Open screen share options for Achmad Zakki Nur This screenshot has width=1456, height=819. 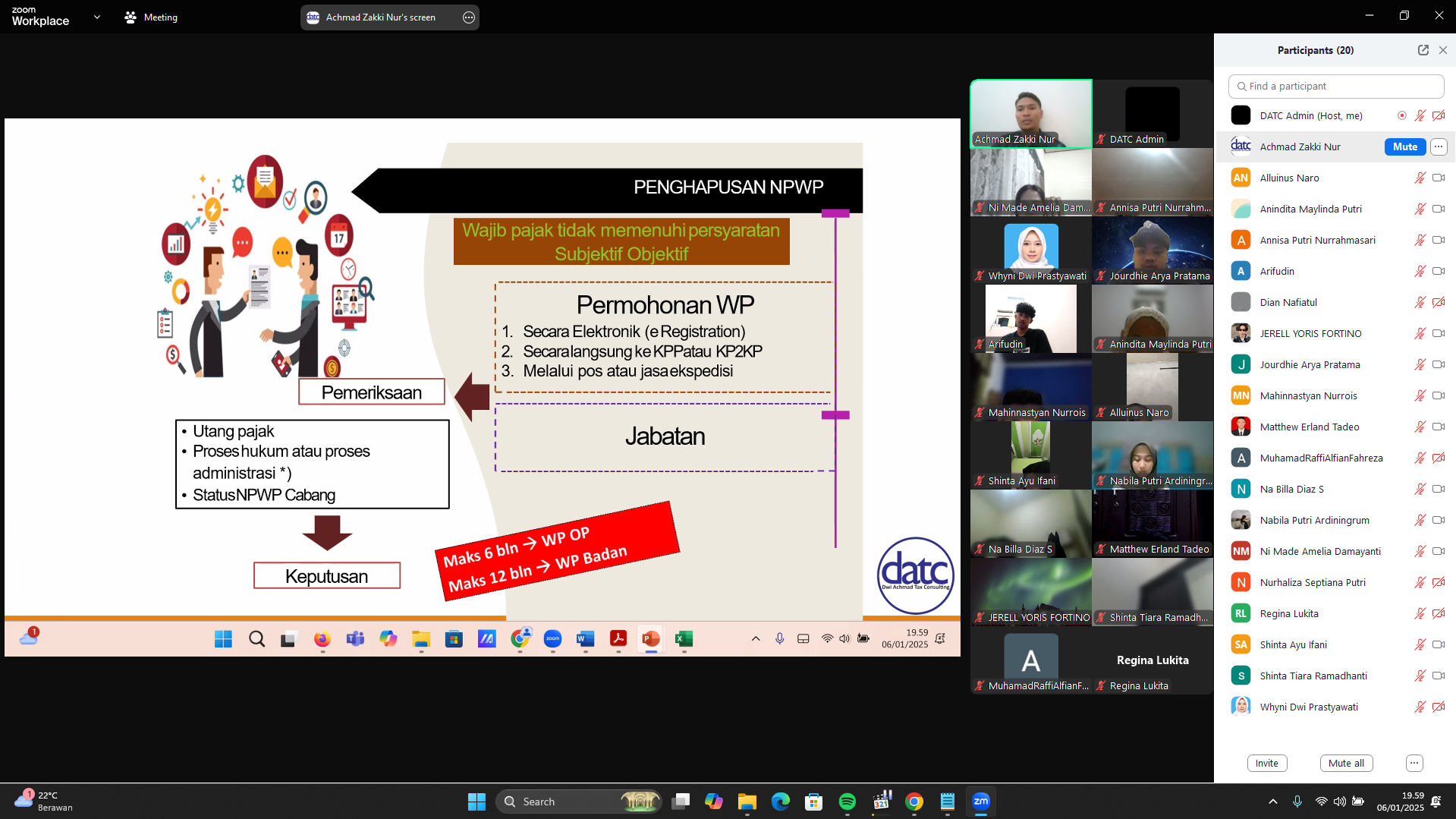(x=469, y=17)
